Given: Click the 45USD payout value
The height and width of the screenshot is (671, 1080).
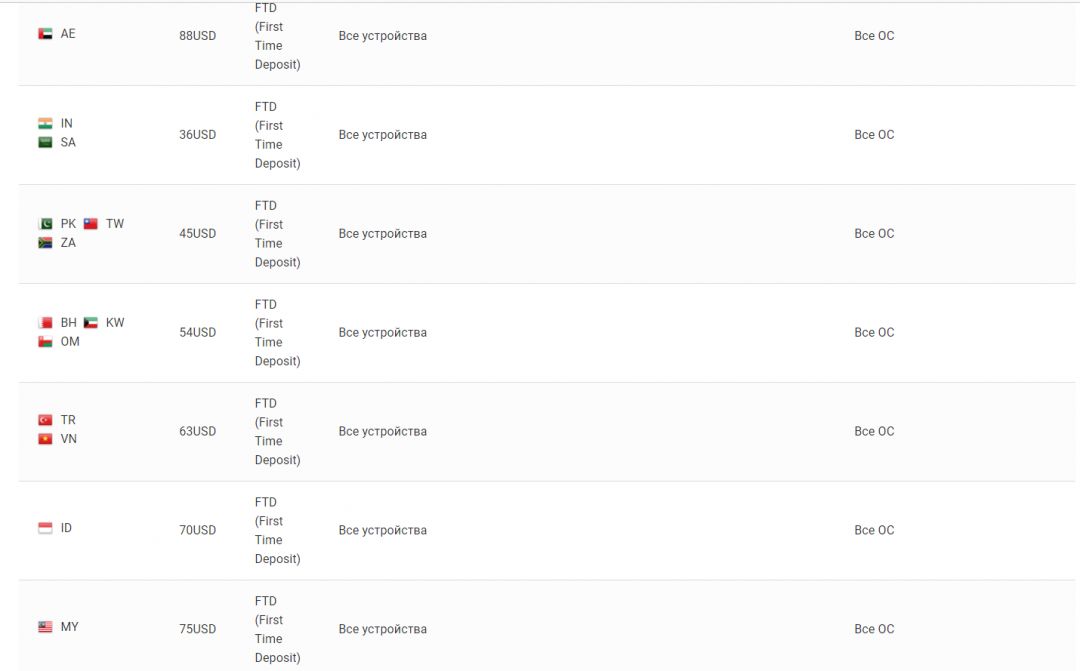Looking at the screenshot, I should (x=198, y=234).
